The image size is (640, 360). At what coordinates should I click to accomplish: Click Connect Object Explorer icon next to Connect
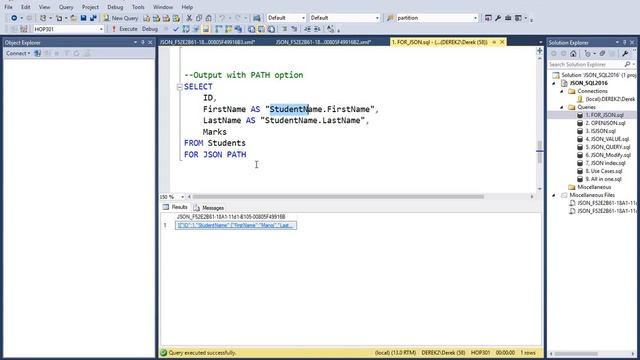point(37,53)
